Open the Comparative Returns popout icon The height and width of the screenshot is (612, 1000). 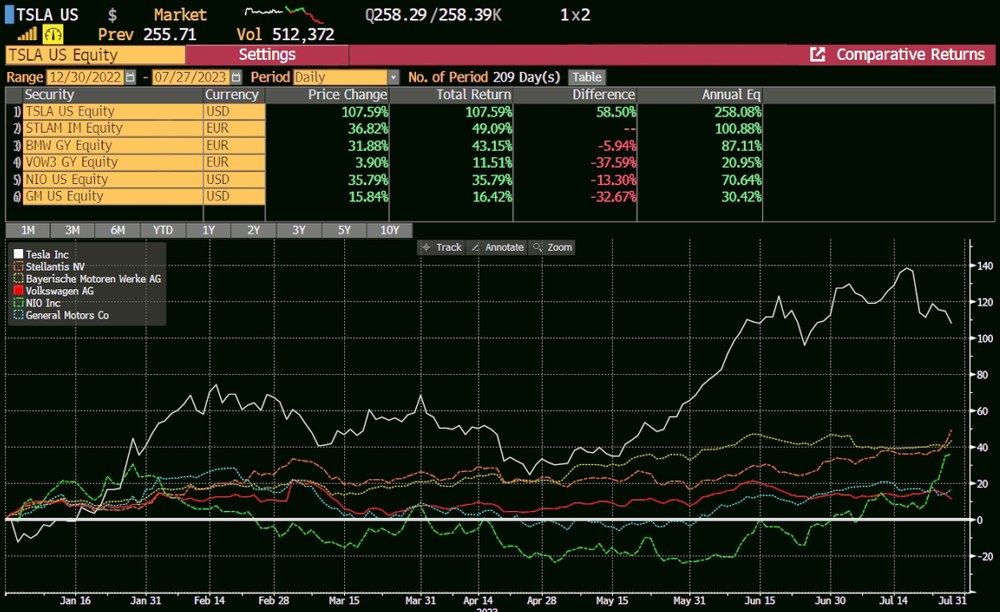click(x=817, y=55)
